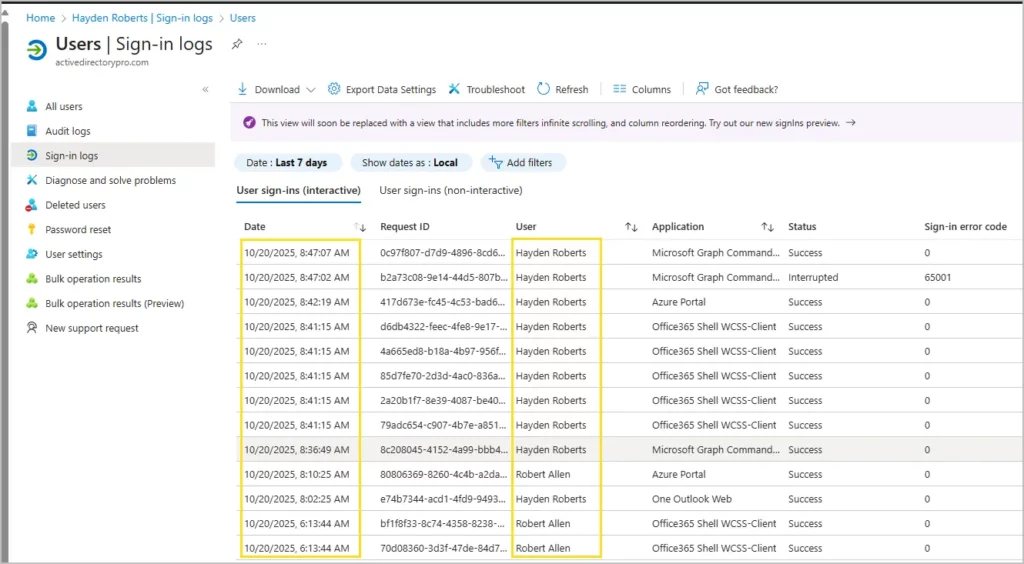Image resolution: width=1024 pixels, height=564 pixels.
Task: Click error code 65001
Action: pyautogui.click(x=938, y=277)
